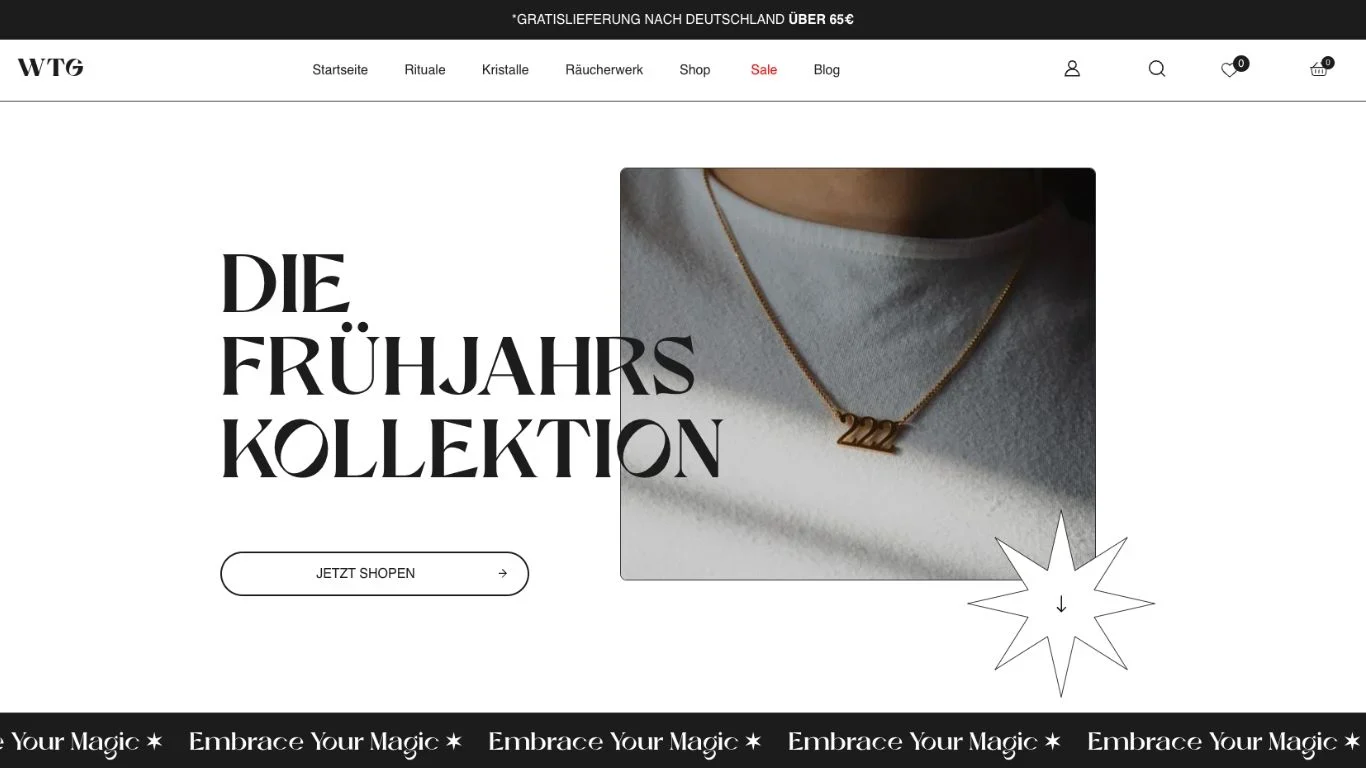
Task: Click the cart item count badge
Action: (1328, 62)
